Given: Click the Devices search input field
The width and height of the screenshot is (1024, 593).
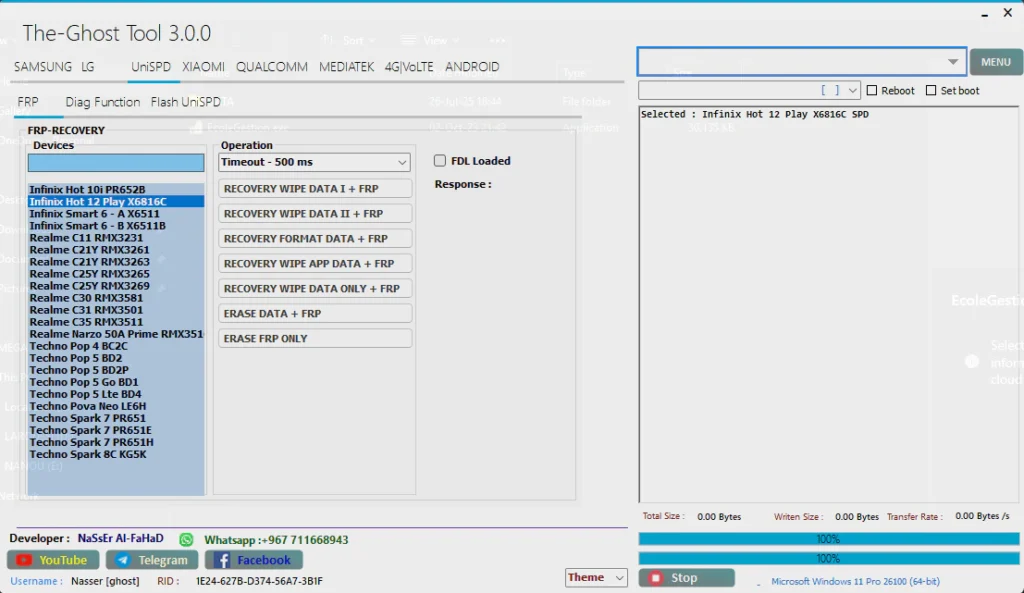Looking at the screenshot, I should (x=115, y=163).
